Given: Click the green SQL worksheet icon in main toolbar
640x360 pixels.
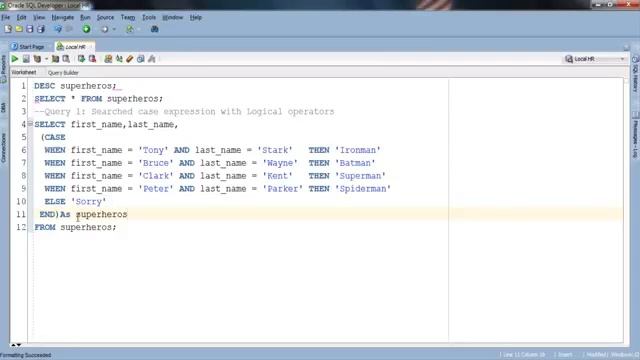Looking at the screenshot, I should click(x=129, y=29).
